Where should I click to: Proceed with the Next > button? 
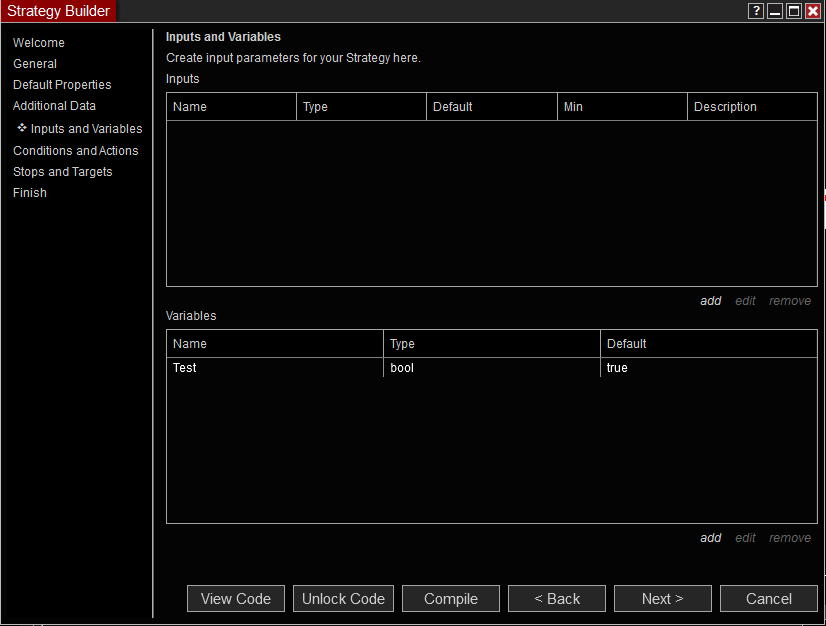663,599
